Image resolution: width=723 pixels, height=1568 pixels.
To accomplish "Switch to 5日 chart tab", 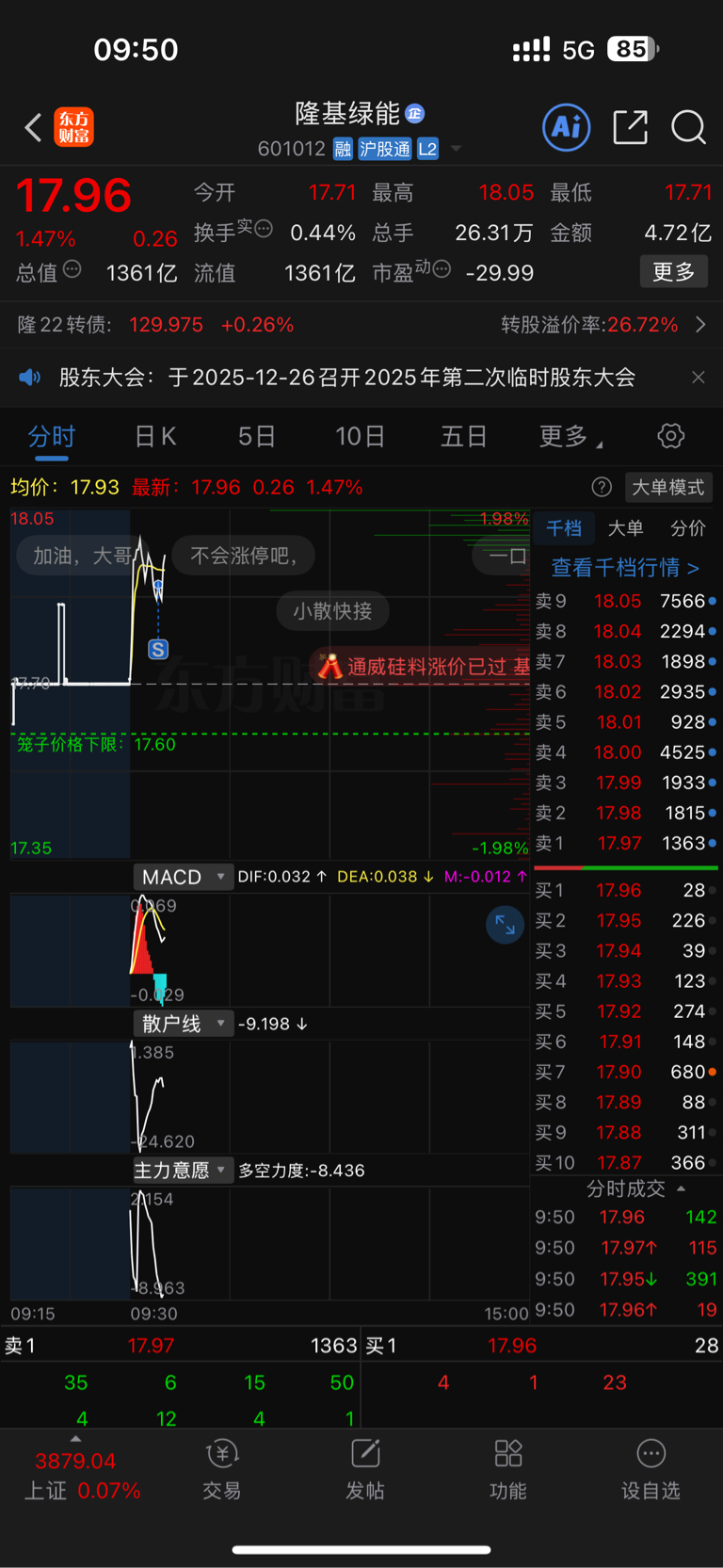I will coord(256,436).
